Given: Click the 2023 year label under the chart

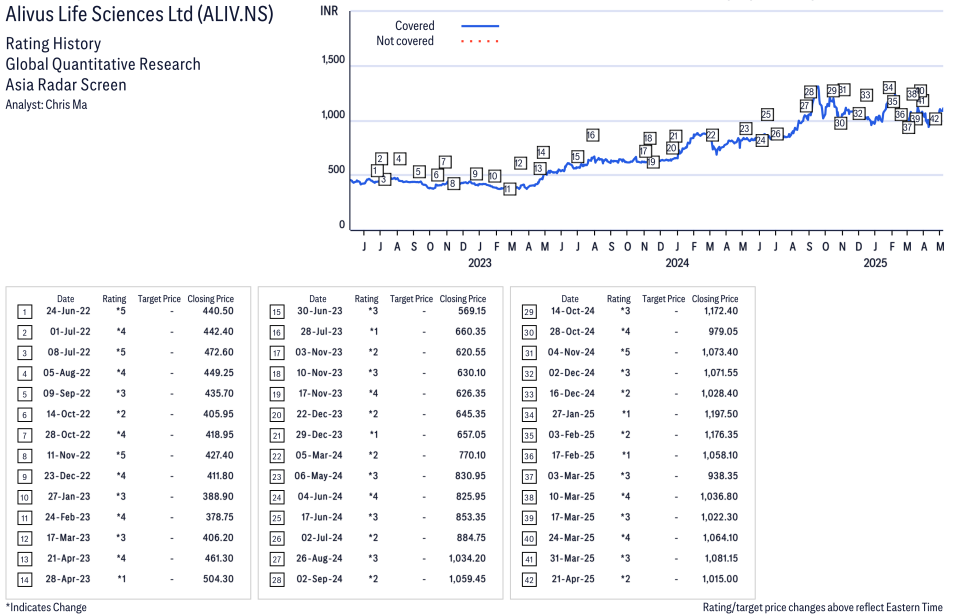Looking at the screenshot, I should click(x=479, y=263).
